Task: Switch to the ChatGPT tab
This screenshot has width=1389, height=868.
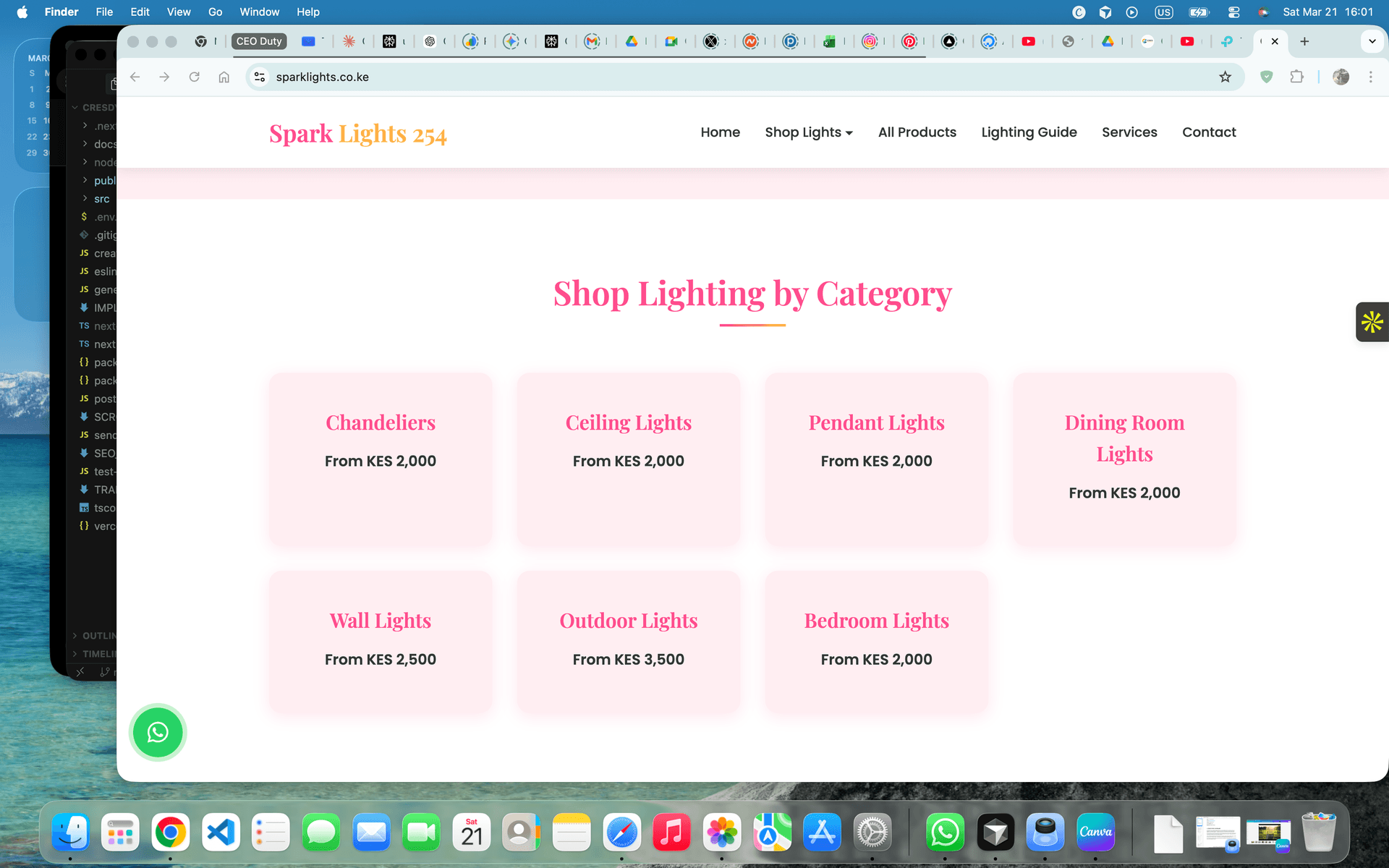Action: pyautogui.click(x=430, y=41)
